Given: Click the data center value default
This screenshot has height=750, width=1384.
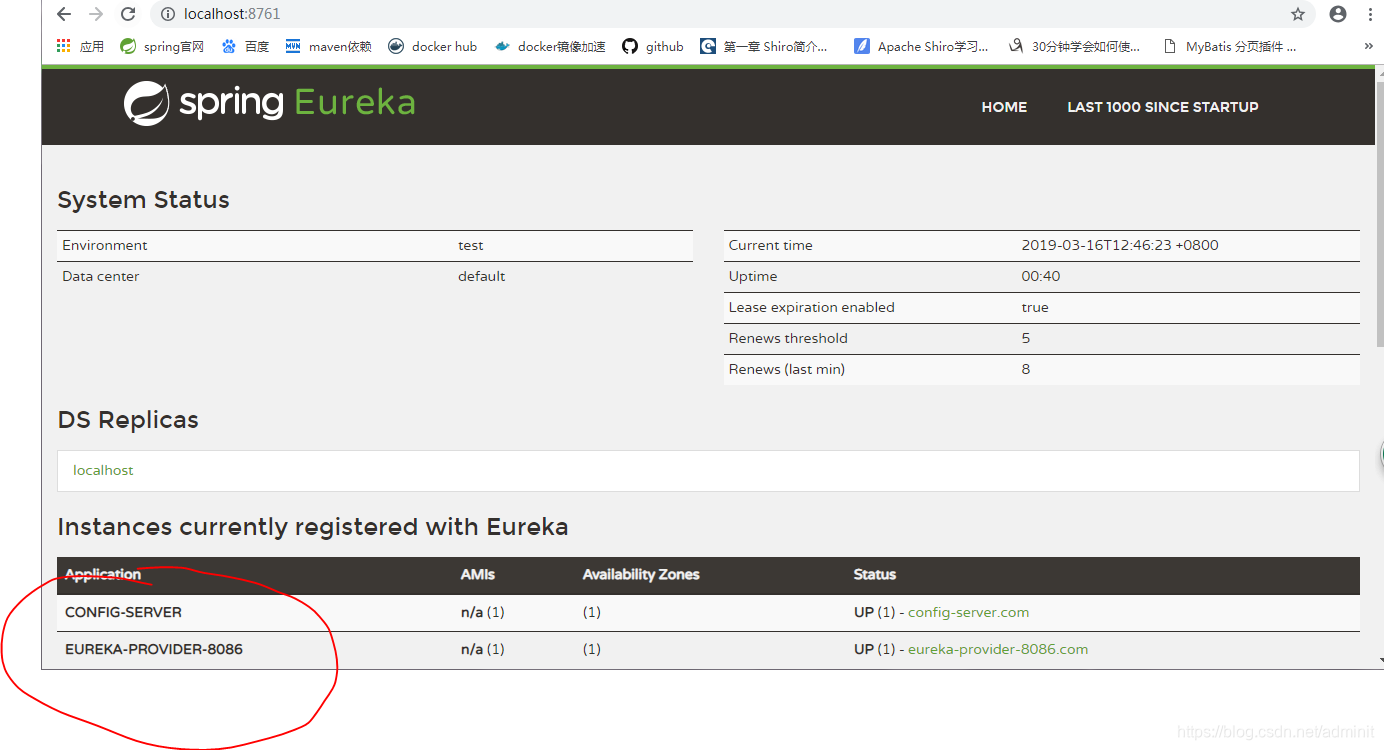Looking at the screenshot, I should 482,276.
